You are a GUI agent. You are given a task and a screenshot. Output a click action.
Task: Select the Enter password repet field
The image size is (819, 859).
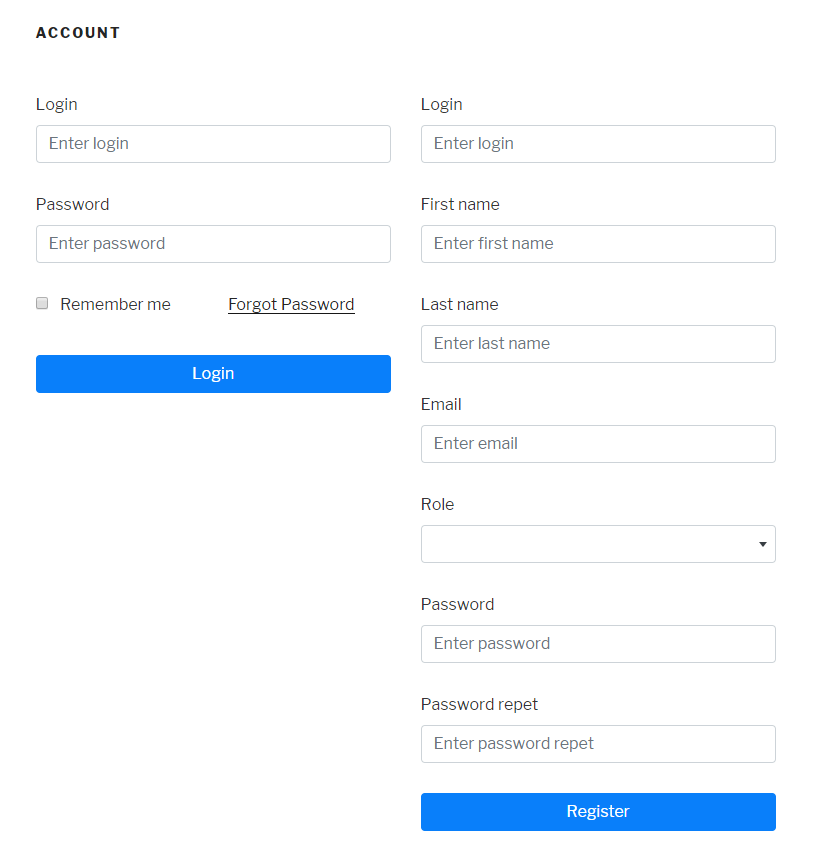pos(598,744)
